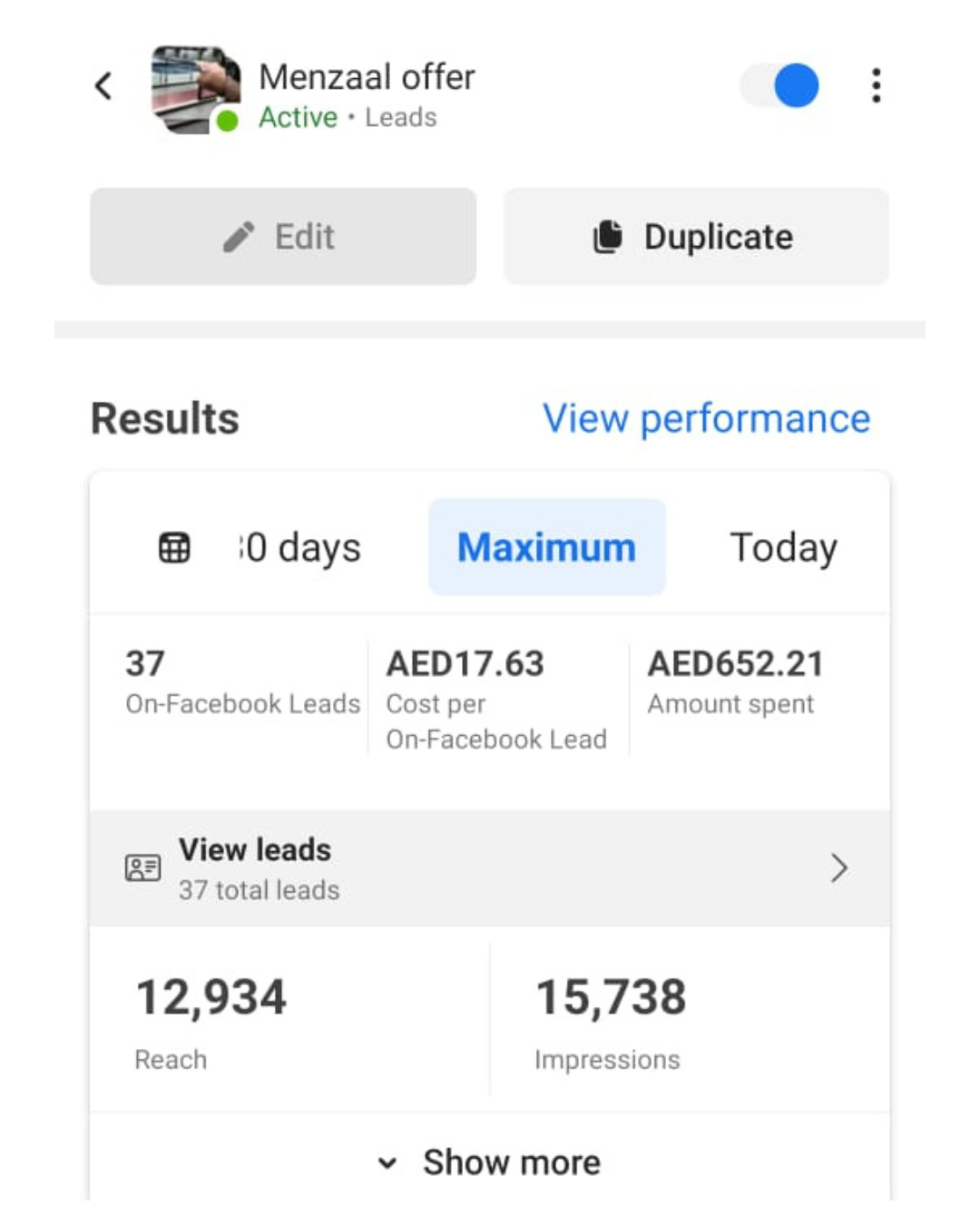The width and height of the screenshot is (980, 1225).
Task: Open the View performance link
Action: coord(706,419)
